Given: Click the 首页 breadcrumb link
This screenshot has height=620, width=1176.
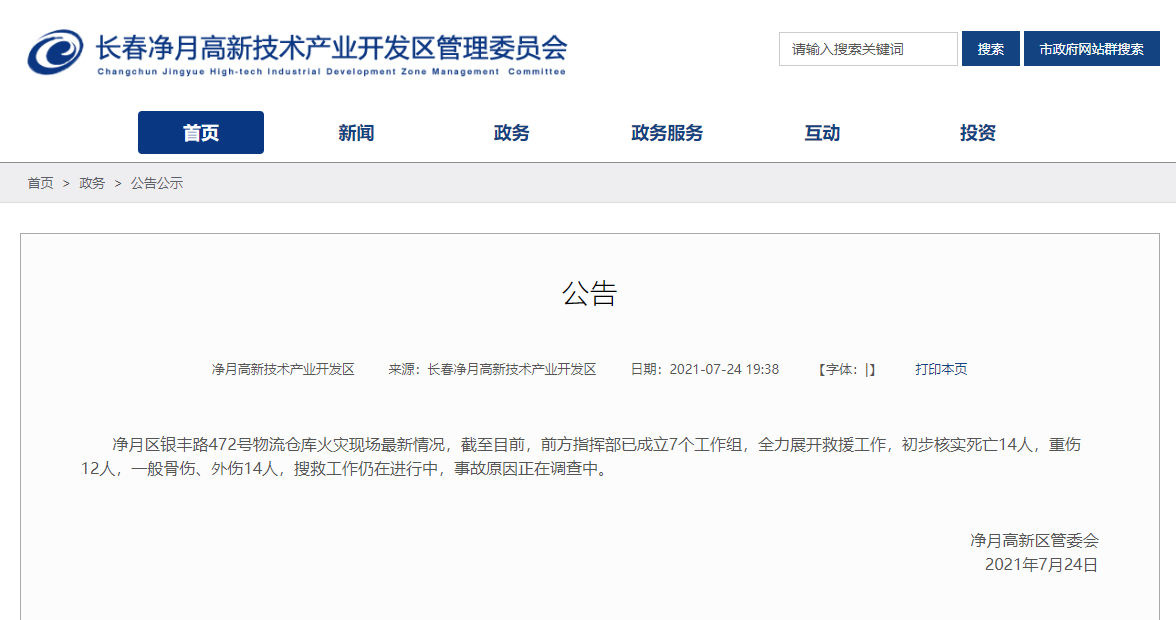Looking at the screenshot, I should point(40,183).
